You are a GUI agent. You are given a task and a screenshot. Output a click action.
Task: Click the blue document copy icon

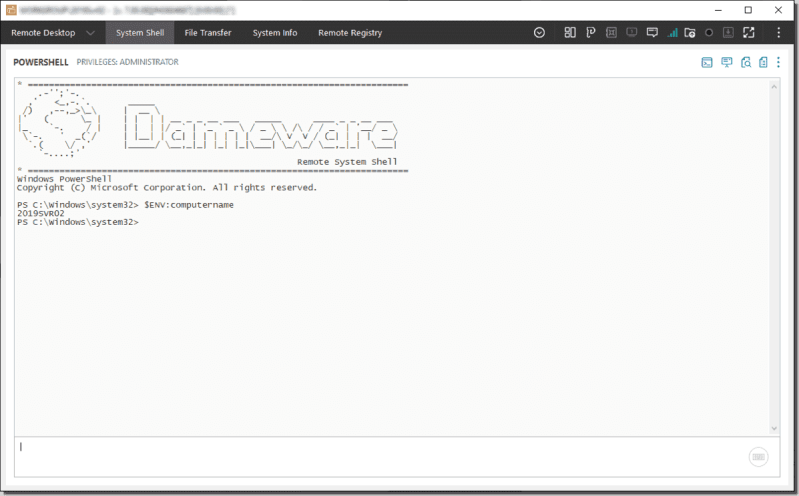pyautogui.click(x=763, y=62)
